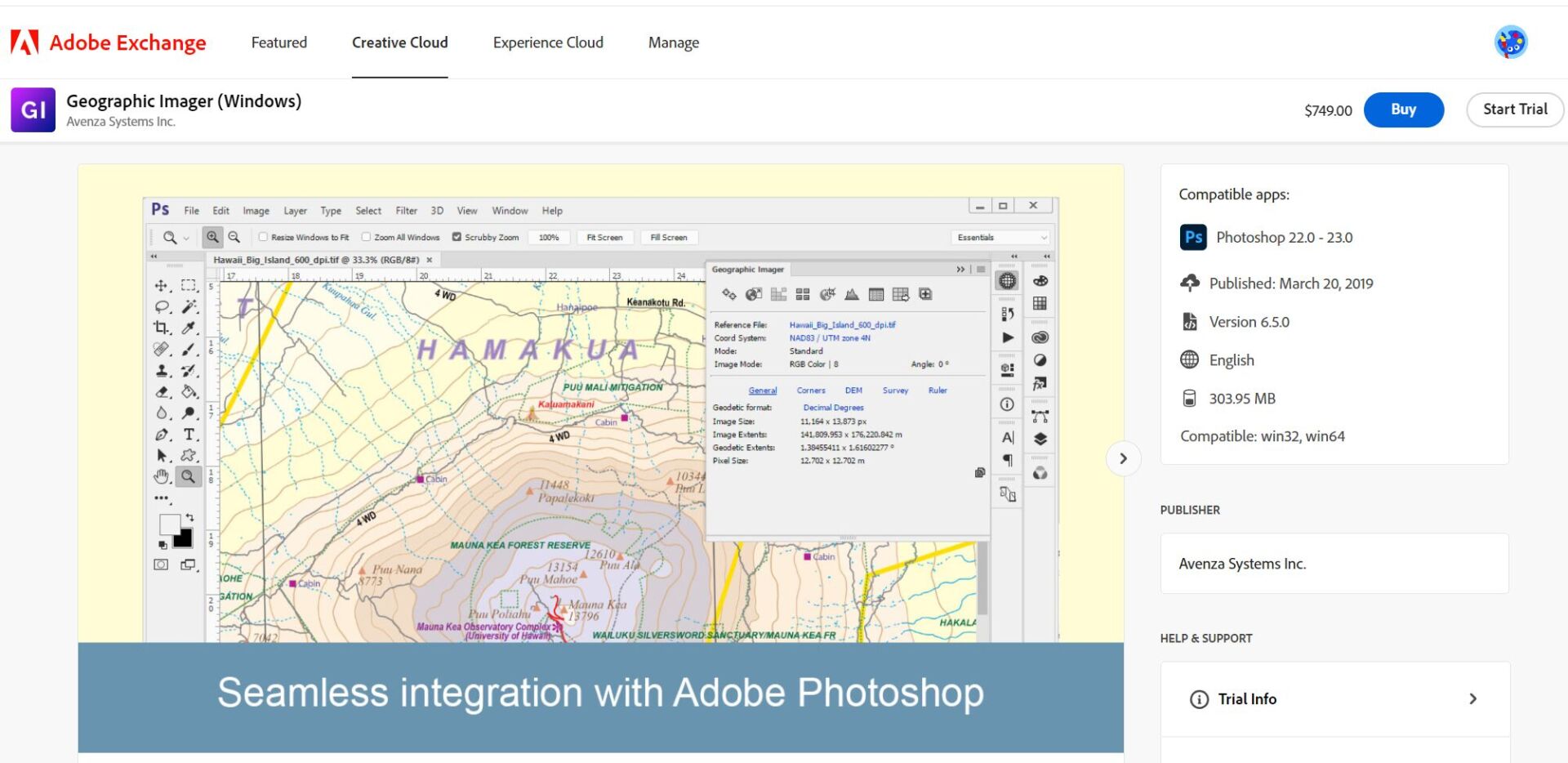Click the Fill Screen button
The image size is (1568, 763).
(669, 237)
